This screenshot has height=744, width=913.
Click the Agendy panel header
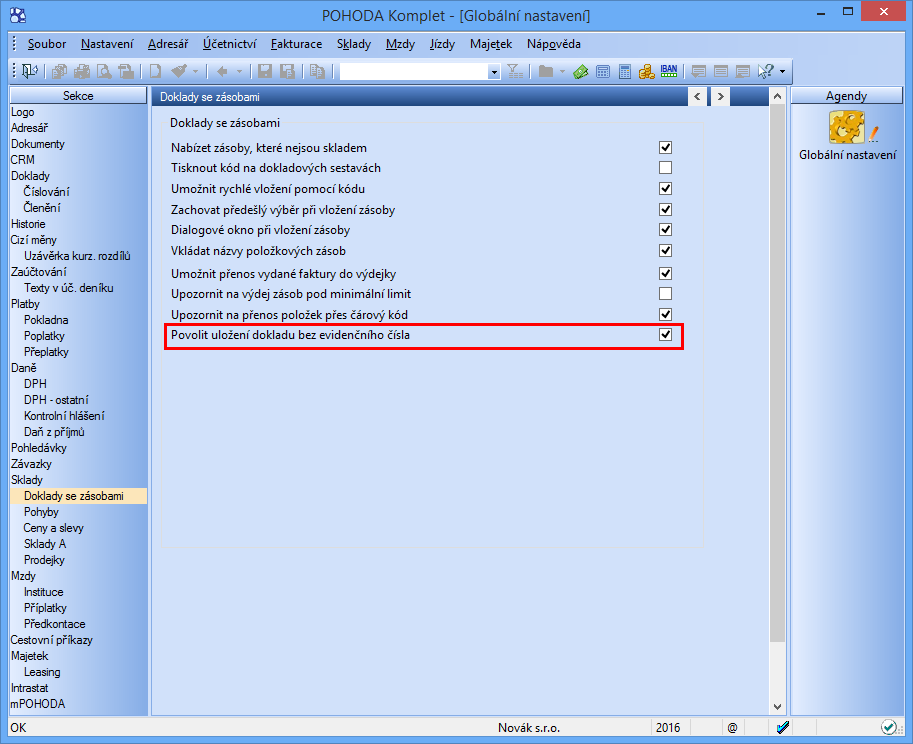(x=846, y=96)
